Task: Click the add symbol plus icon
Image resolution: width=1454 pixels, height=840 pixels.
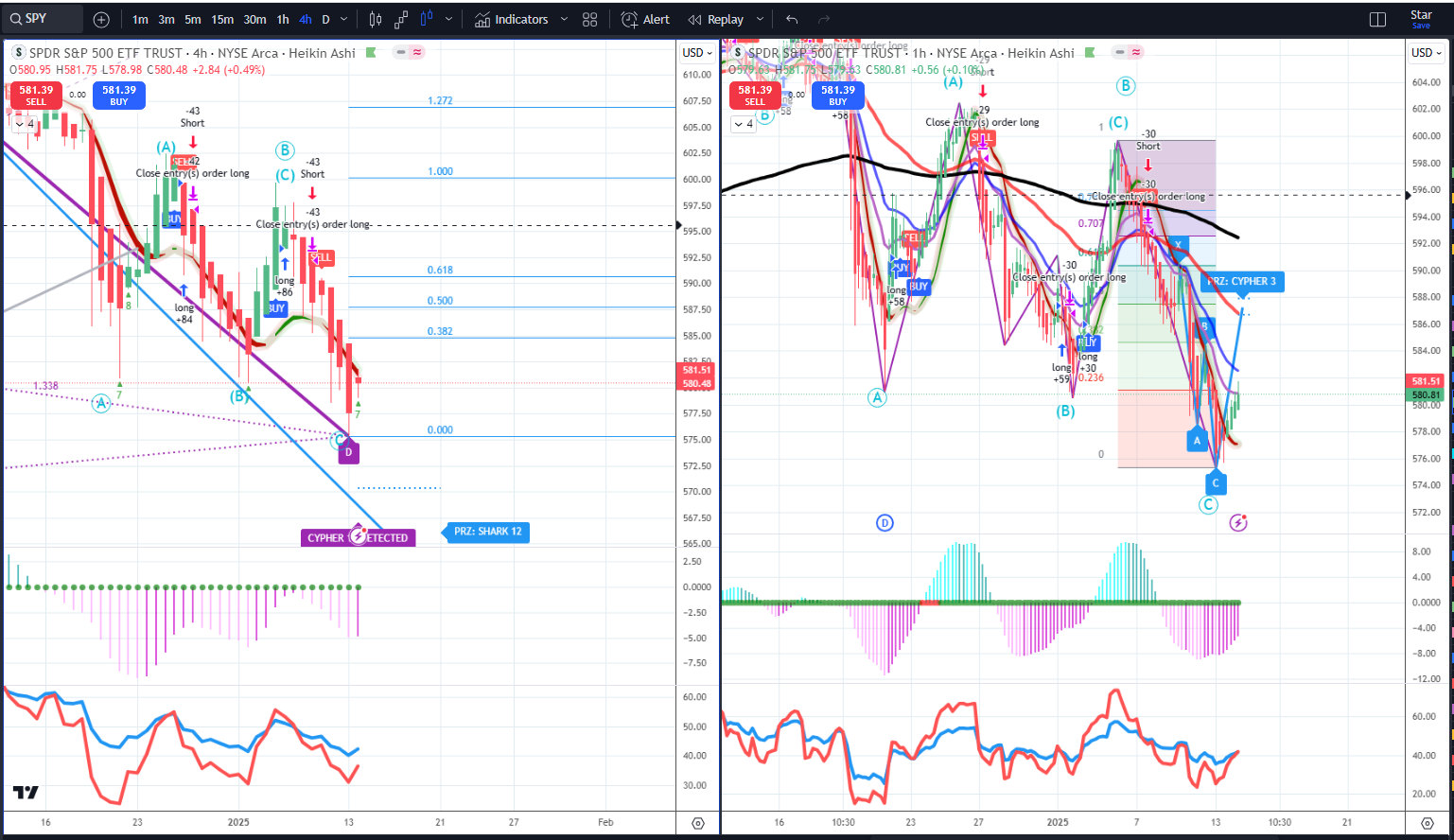Action: coord(101,20)
